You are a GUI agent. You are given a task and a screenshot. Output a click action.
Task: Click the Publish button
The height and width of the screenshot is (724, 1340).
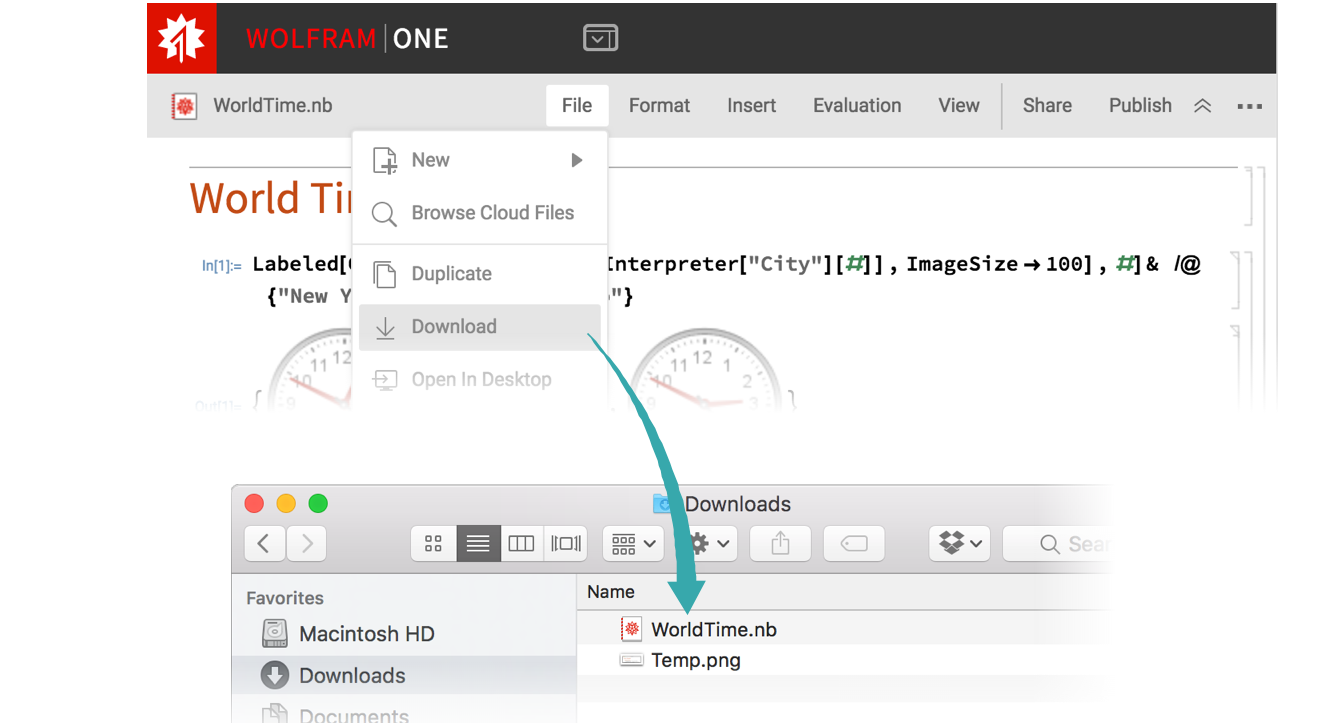1139,106
